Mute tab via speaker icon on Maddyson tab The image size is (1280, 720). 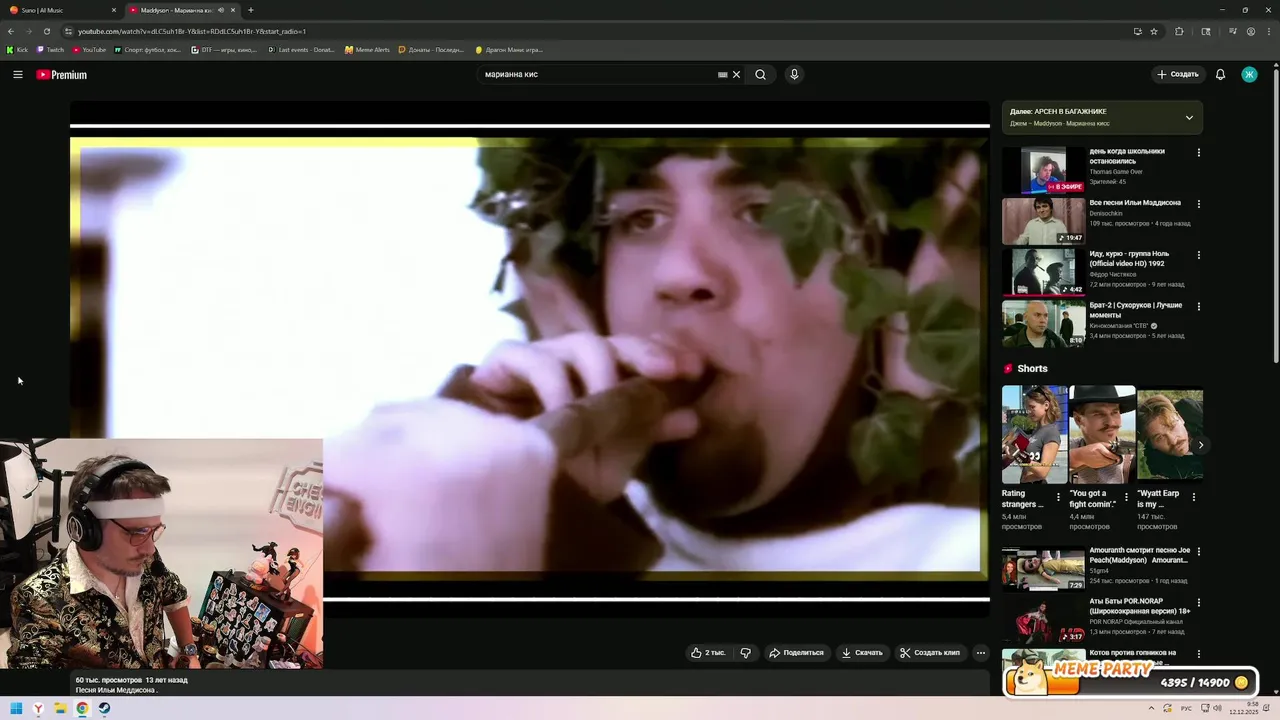click(220, 10)
